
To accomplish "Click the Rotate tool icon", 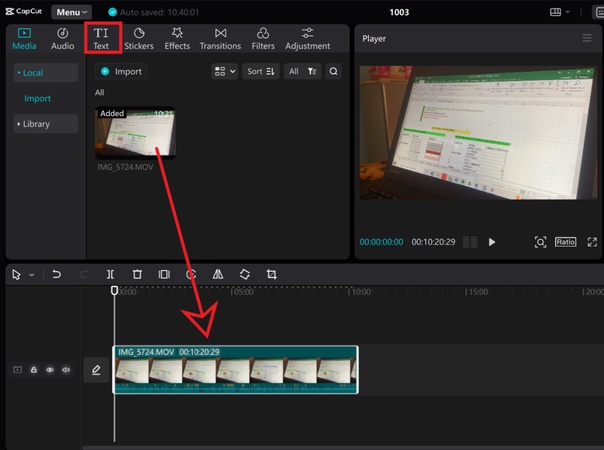I will (245, 274).
